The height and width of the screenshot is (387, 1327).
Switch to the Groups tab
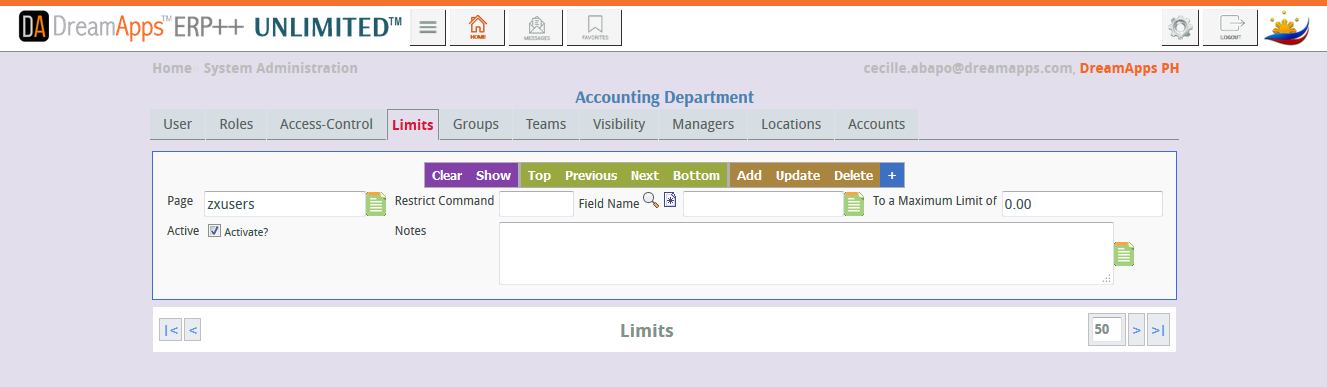pyautogui.click(x=476, y=124)
